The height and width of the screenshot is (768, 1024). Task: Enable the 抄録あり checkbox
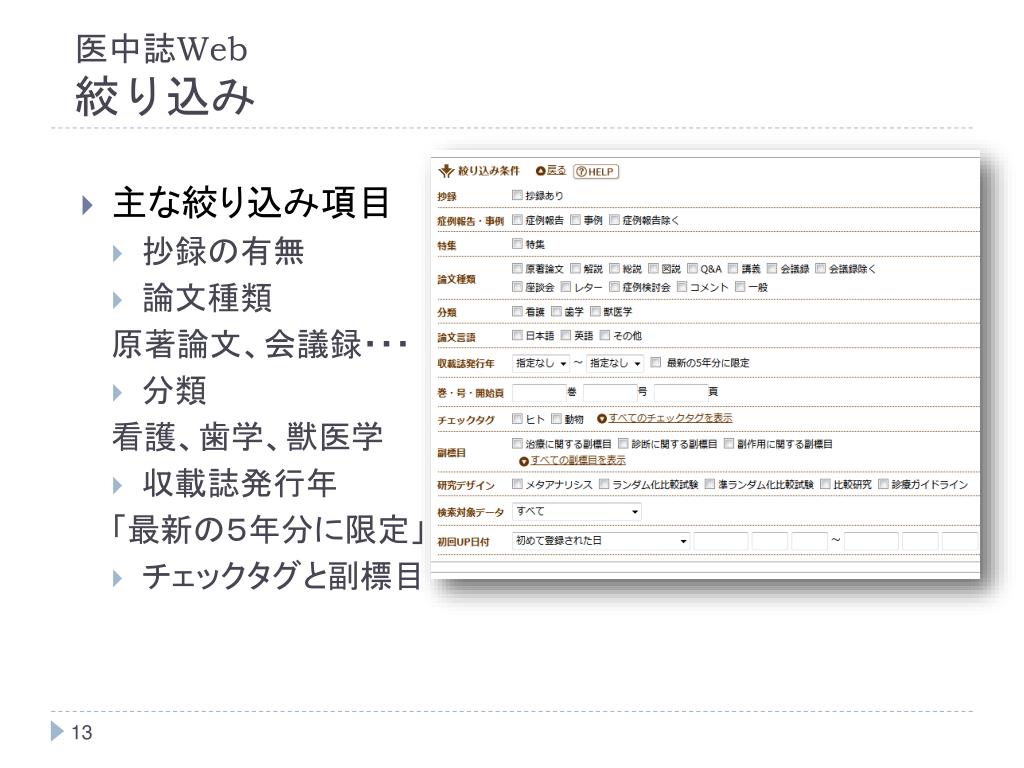click(517, 195)
